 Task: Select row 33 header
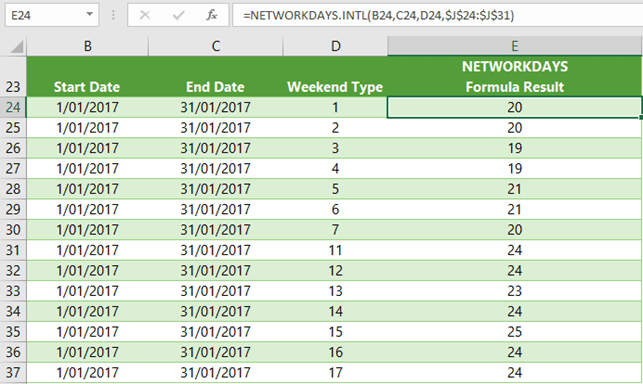(x=13, y=291)
